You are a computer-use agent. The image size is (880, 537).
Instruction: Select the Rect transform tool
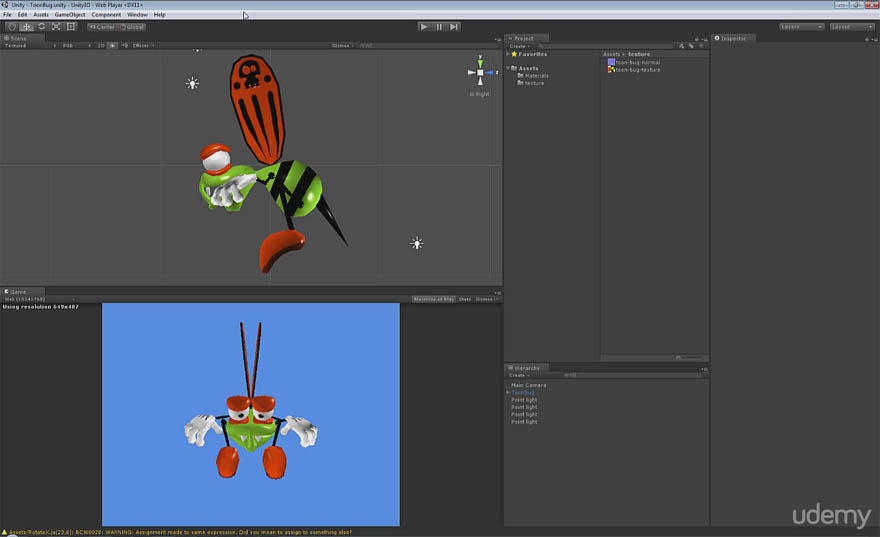pyautogui.click(x=71, y=26)
